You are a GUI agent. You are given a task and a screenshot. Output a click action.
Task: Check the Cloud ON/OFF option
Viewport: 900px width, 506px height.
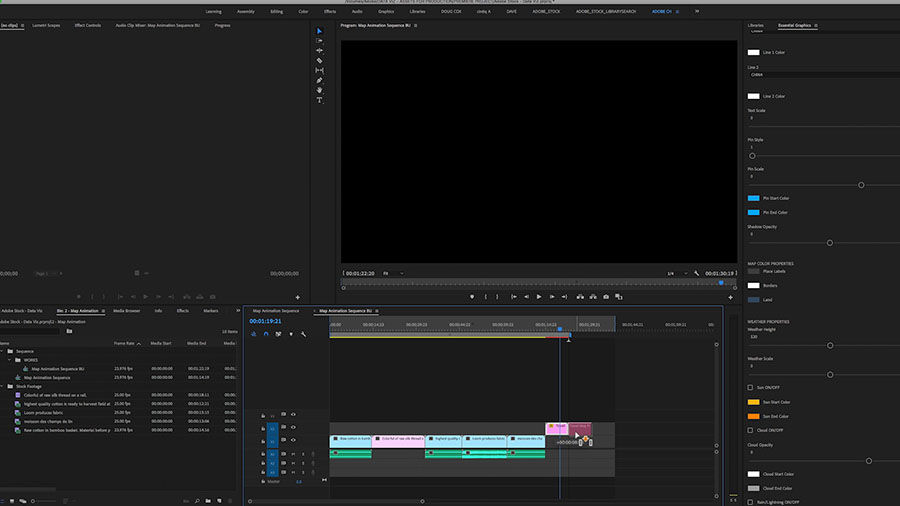[x=751, y=430]
